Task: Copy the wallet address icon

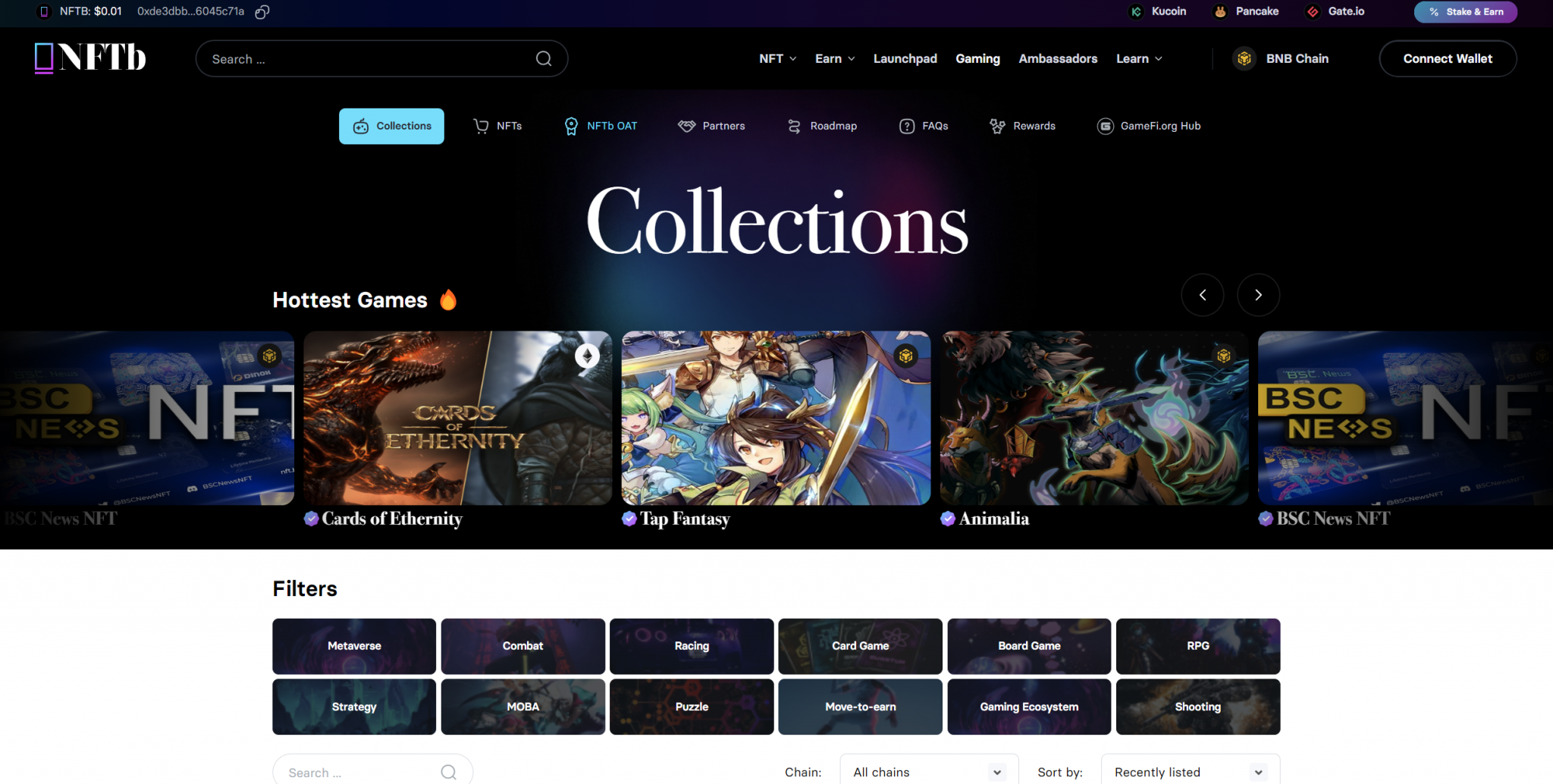Action: 262,11
